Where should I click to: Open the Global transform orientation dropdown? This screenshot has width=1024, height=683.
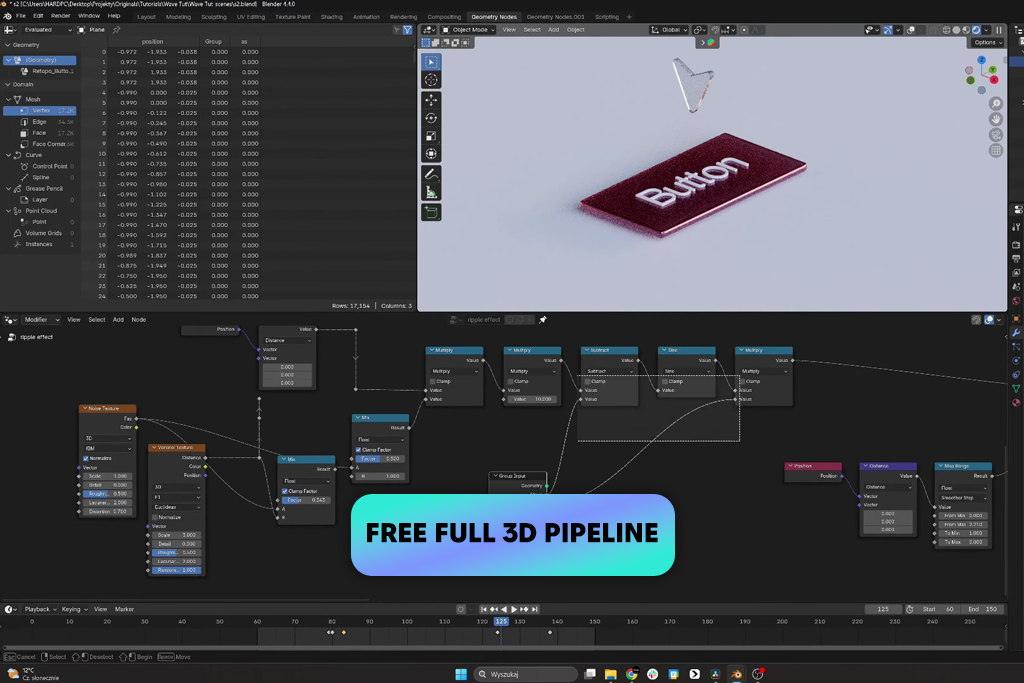pos(669,30)
